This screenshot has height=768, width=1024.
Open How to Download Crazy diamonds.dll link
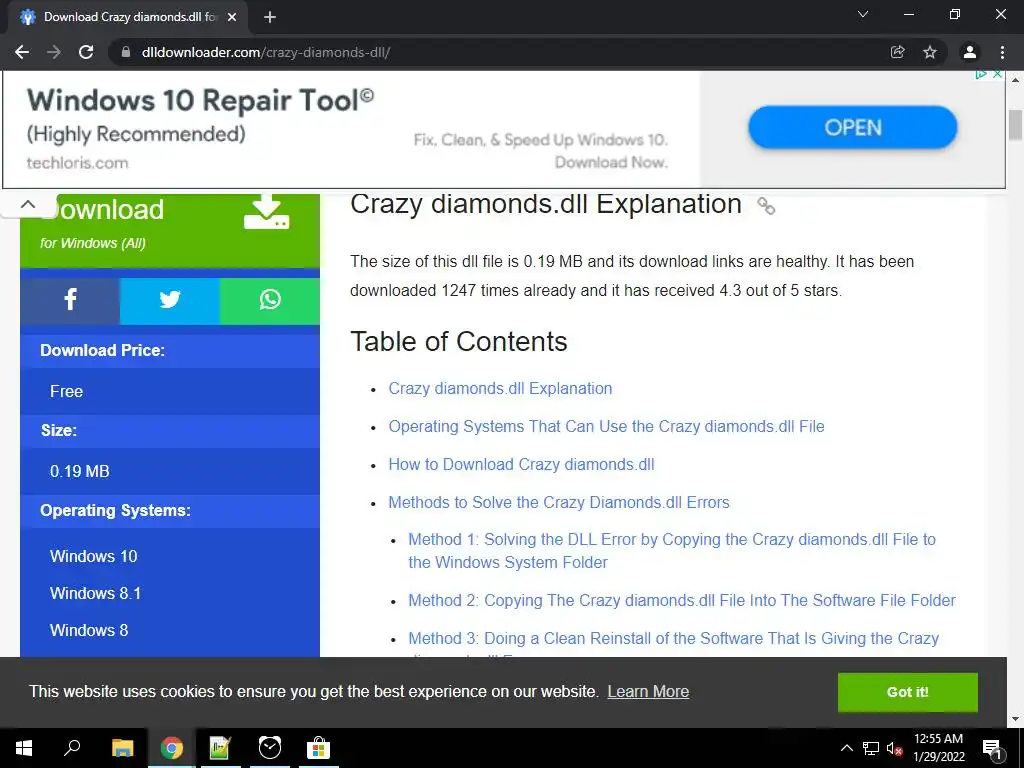(x=521, y=464)
